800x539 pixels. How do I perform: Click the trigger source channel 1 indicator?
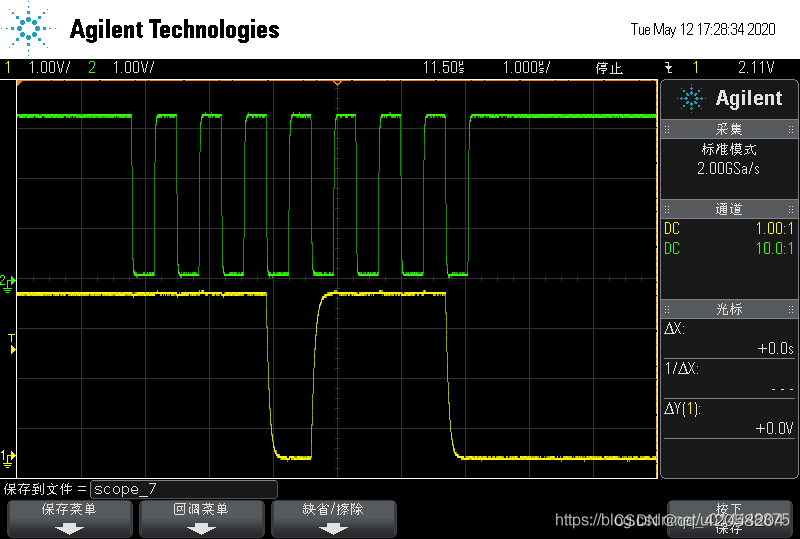coord(695,67)
